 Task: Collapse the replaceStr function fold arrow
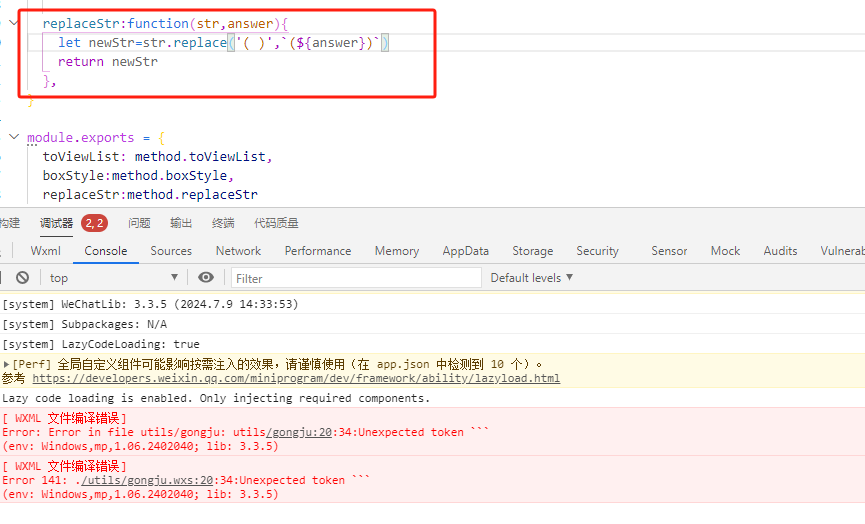[14, 23]
